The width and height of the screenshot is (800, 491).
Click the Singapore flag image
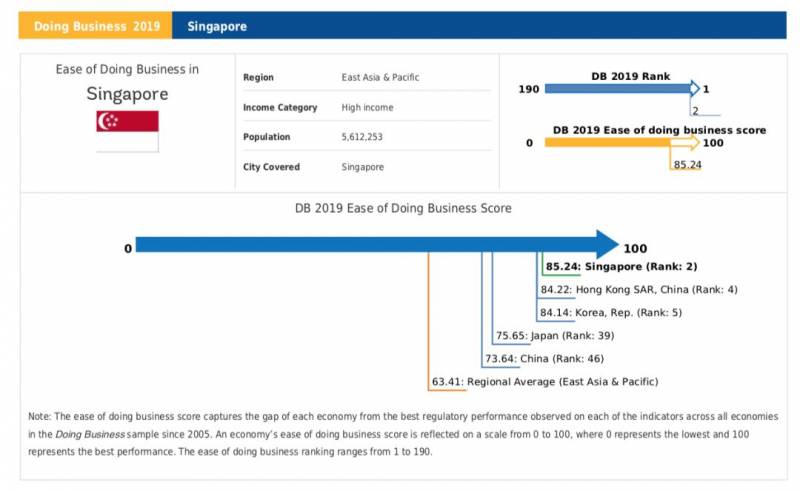tap(127, 131)
